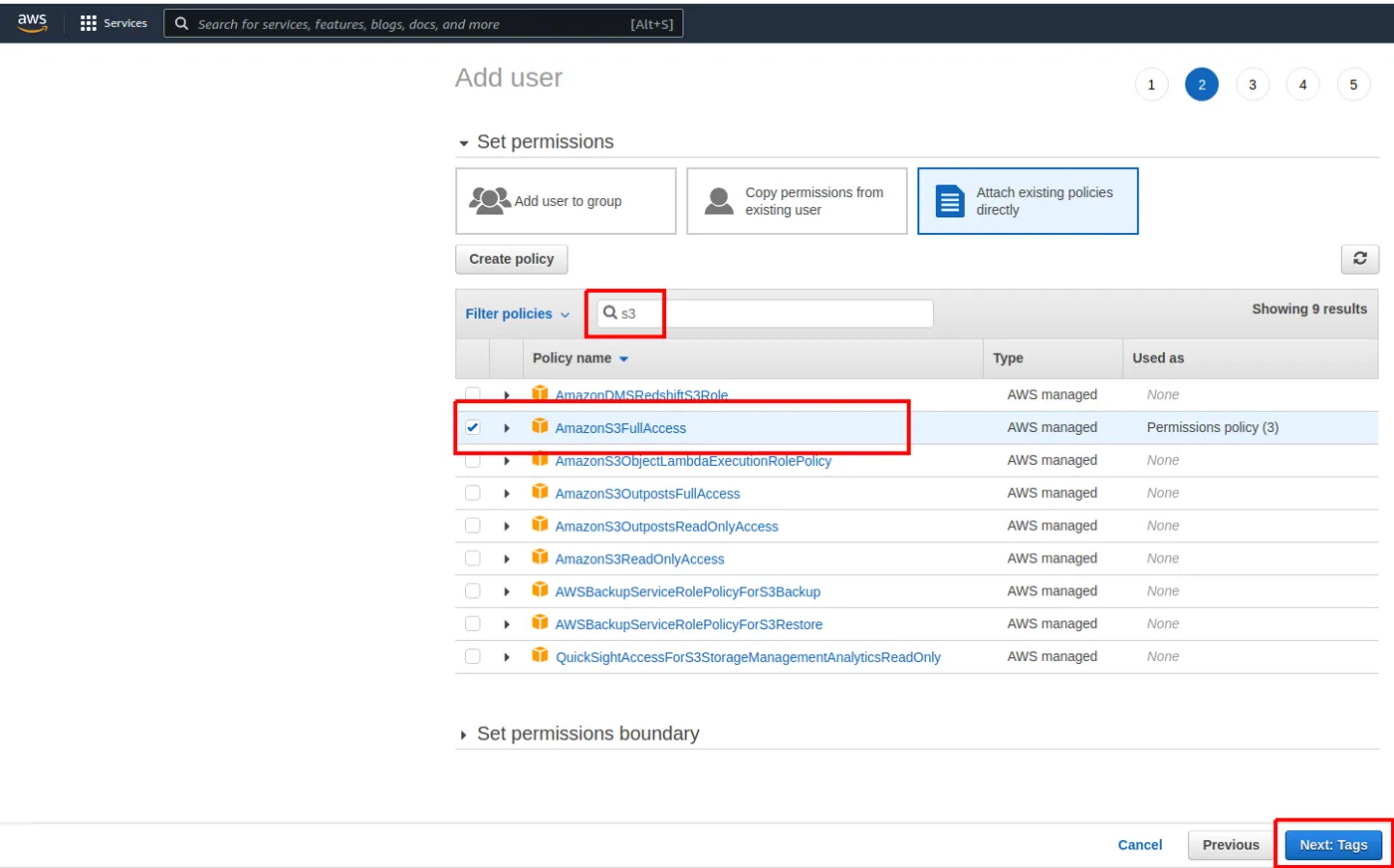The width and height of the screenshot is (1394, 868).
Task: Check the AmazonS3OutpostsFullAccess checkbox
Action: [473, 493]
